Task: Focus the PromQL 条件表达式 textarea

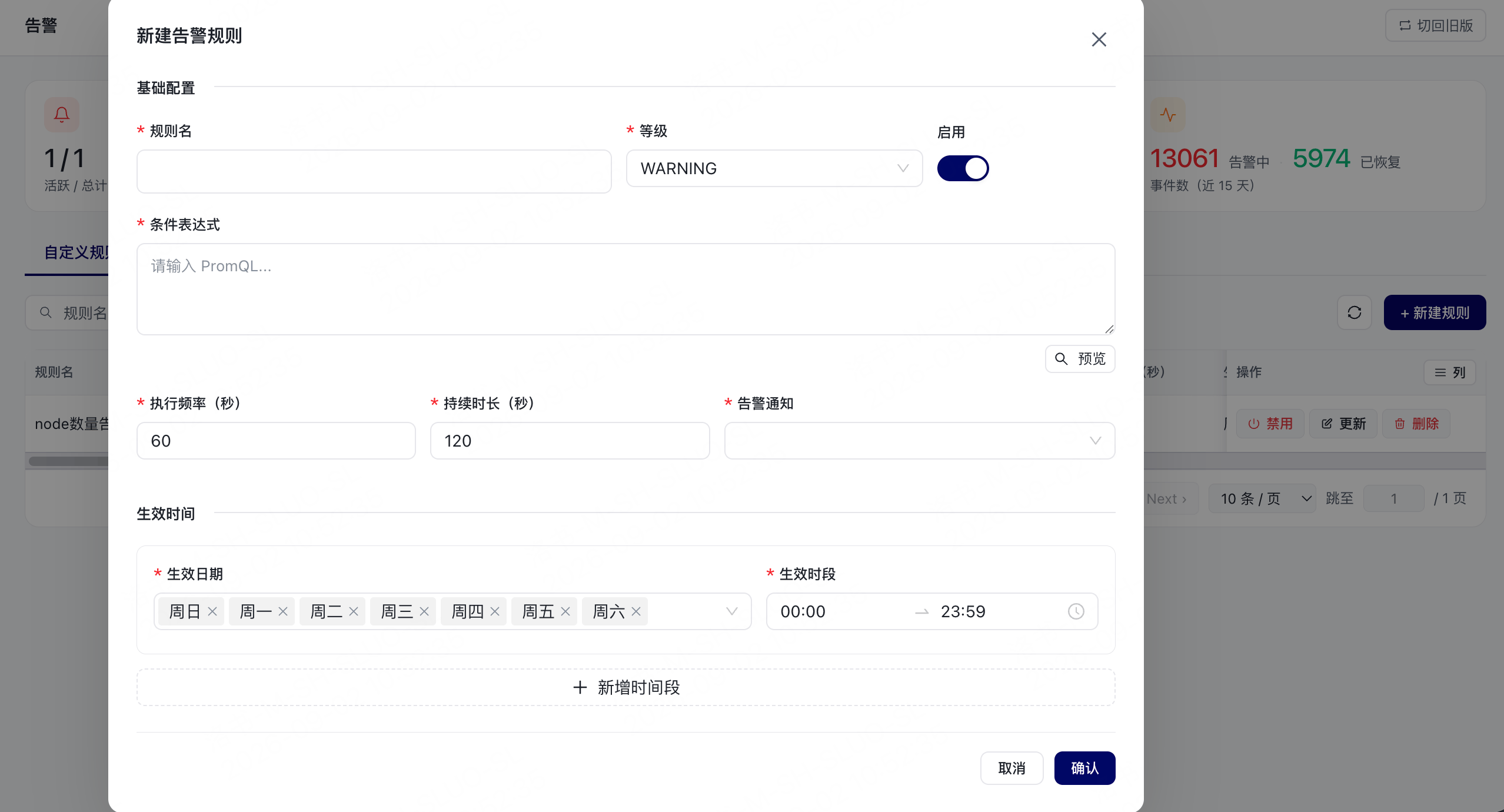Action: point(625,289)
